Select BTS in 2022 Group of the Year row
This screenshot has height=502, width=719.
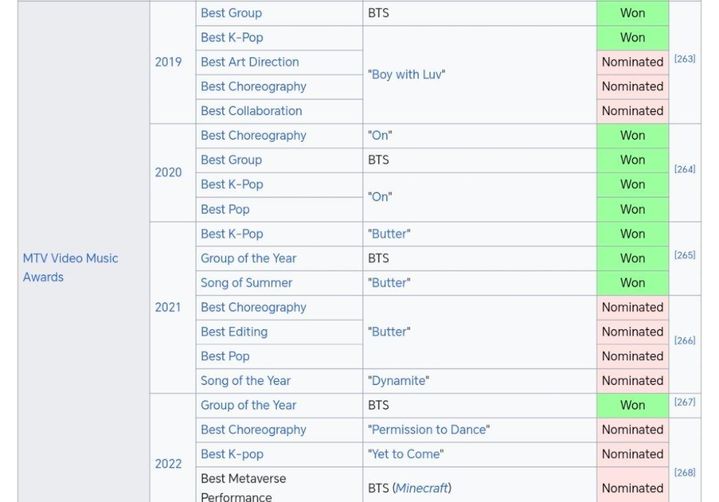tap(378, 405)
